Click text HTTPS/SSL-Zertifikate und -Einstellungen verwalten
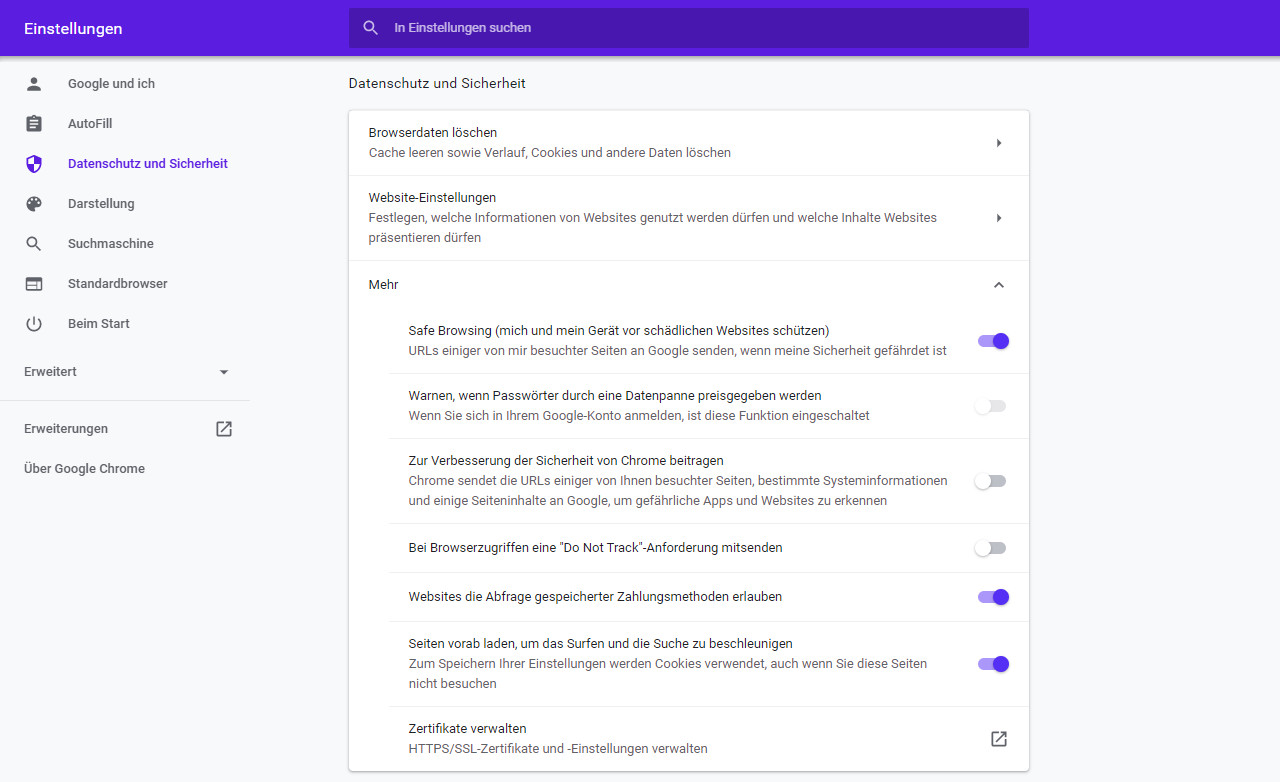The image size is (1280, 782). tap(558, 749)
